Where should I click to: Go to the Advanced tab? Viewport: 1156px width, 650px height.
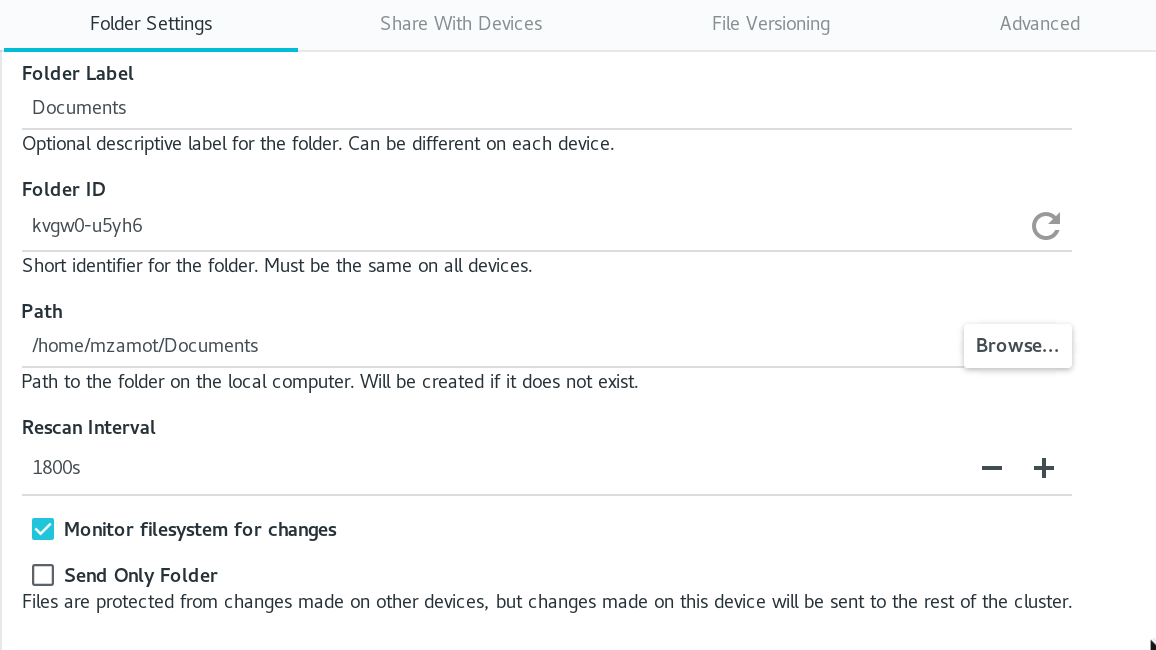point(1039,24)
